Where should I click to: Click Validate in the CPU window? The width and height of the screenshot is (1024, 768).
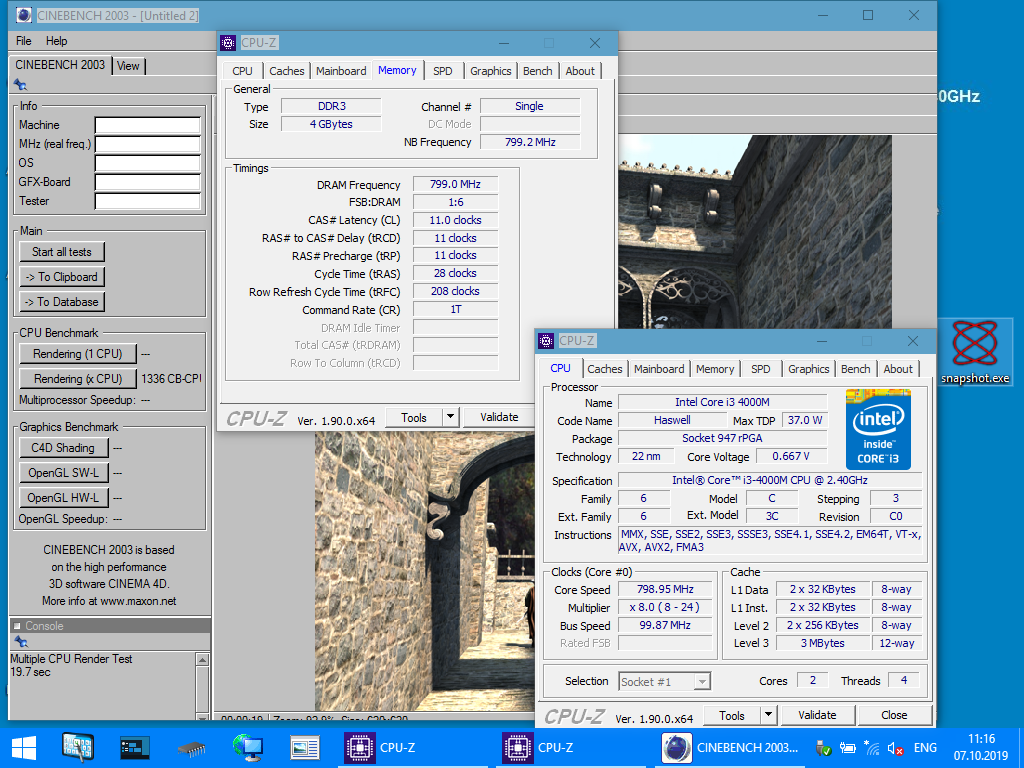[817, 715]
